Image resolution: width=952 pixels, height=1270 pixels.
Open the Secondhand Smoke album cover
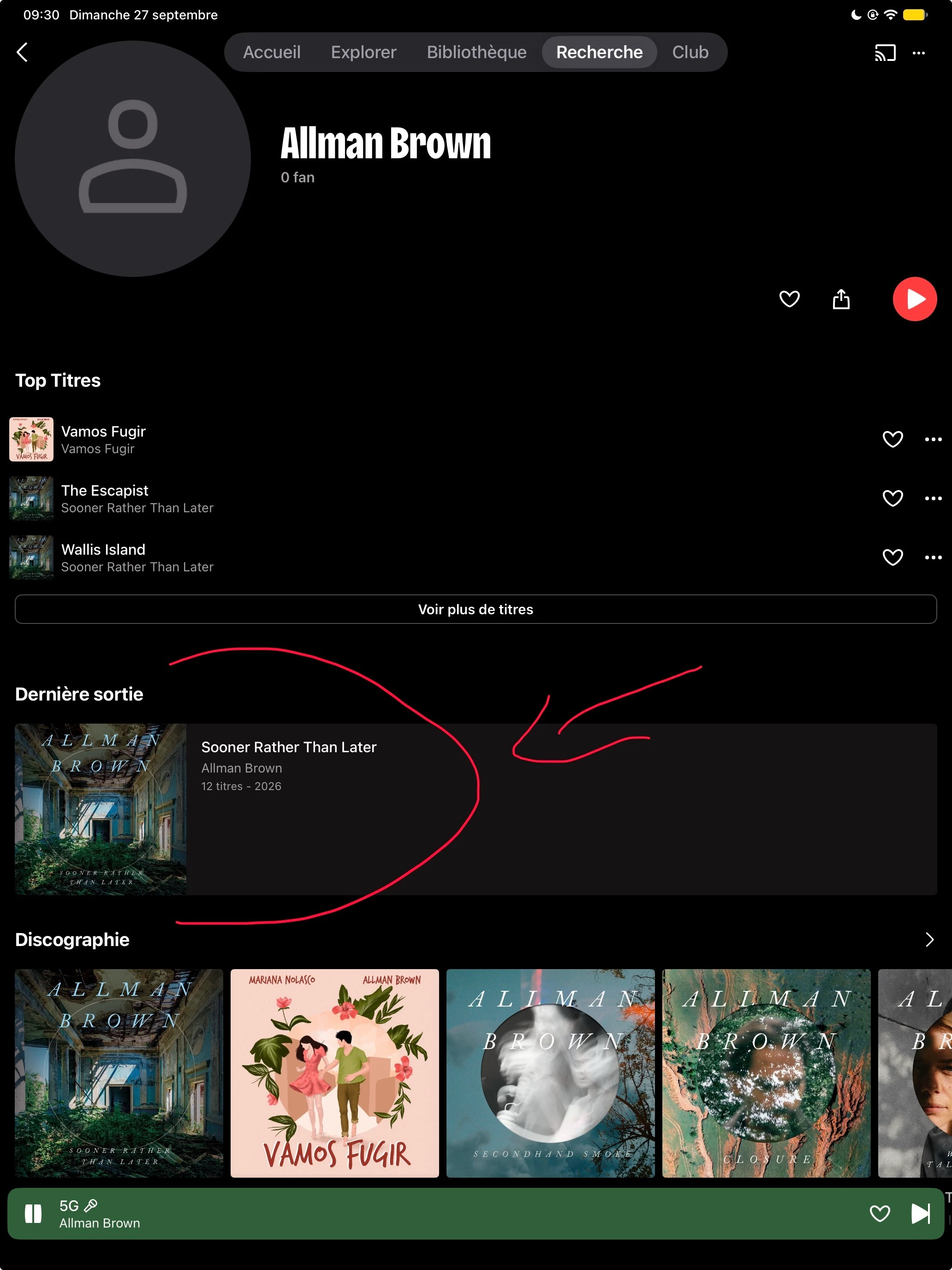550,1072
